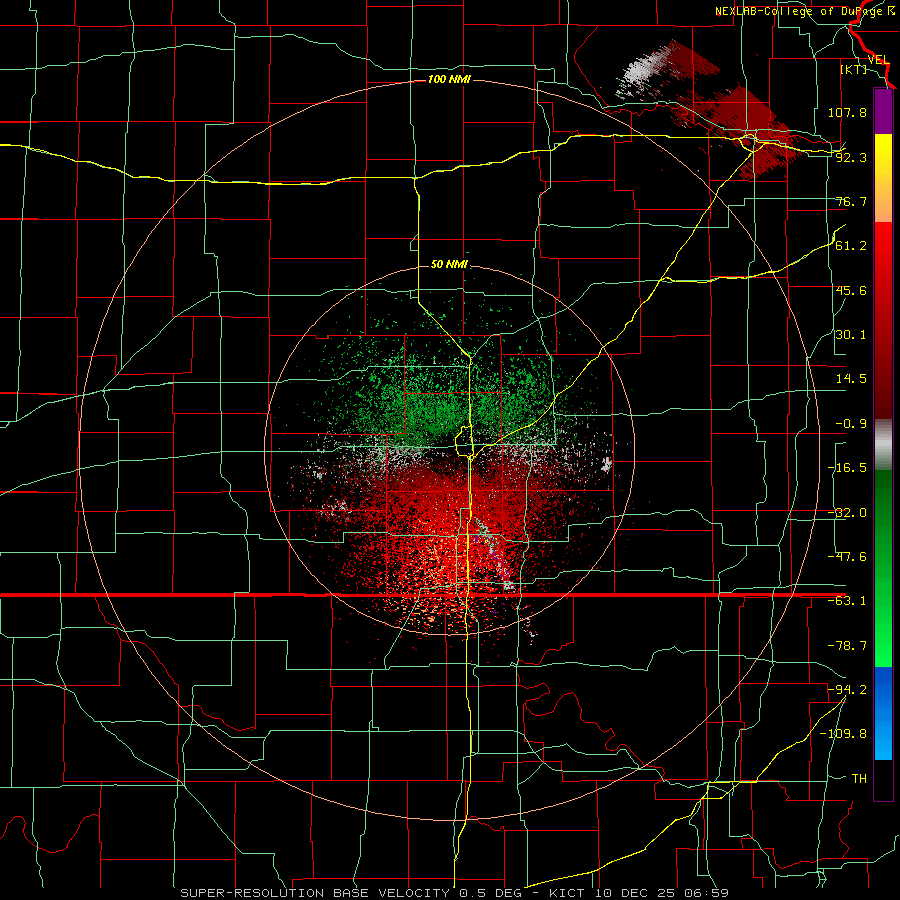Click the 92.3 value on velocity scale
This screenshot has height=900, width=900.
click(x=851, y=157)
